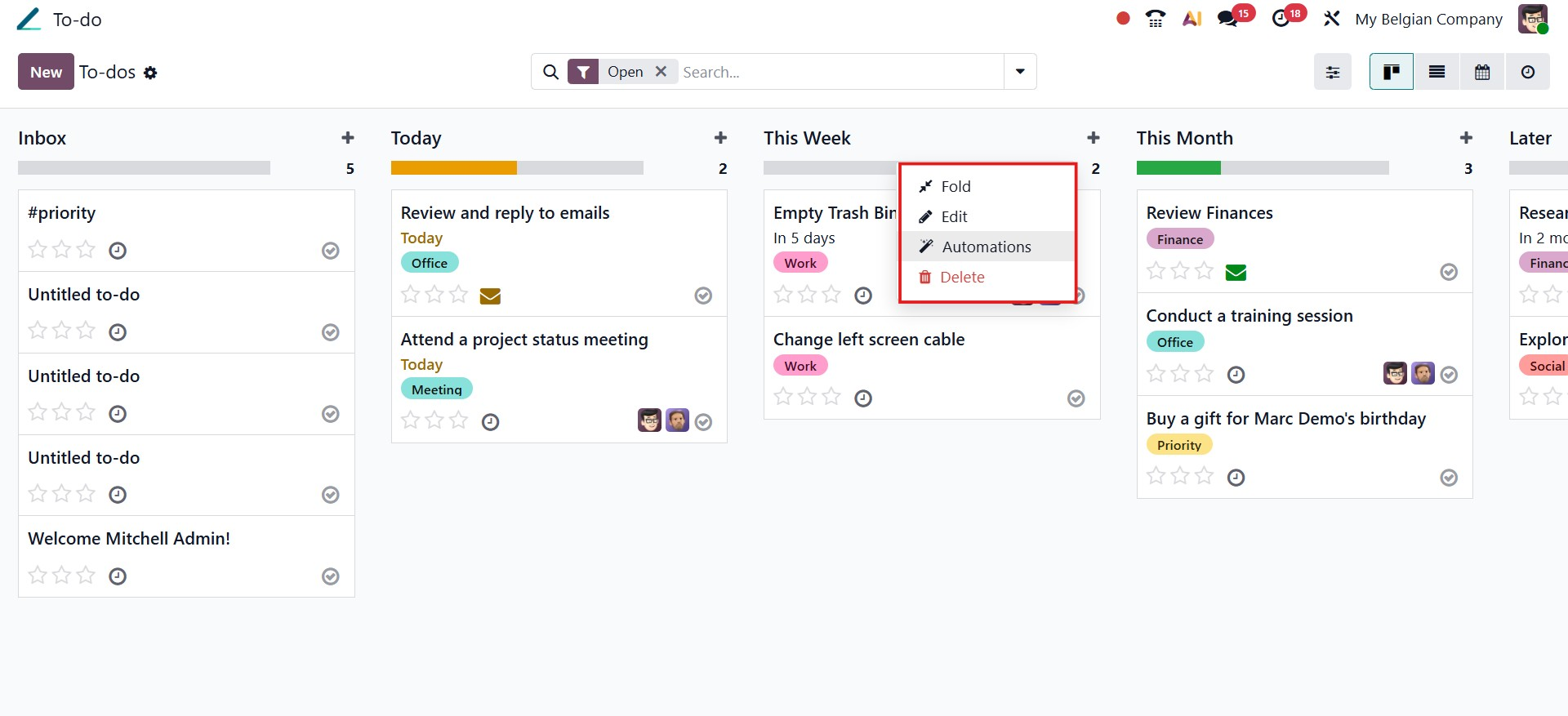Mark 'Review Finances' as done

coord(1449,272)
